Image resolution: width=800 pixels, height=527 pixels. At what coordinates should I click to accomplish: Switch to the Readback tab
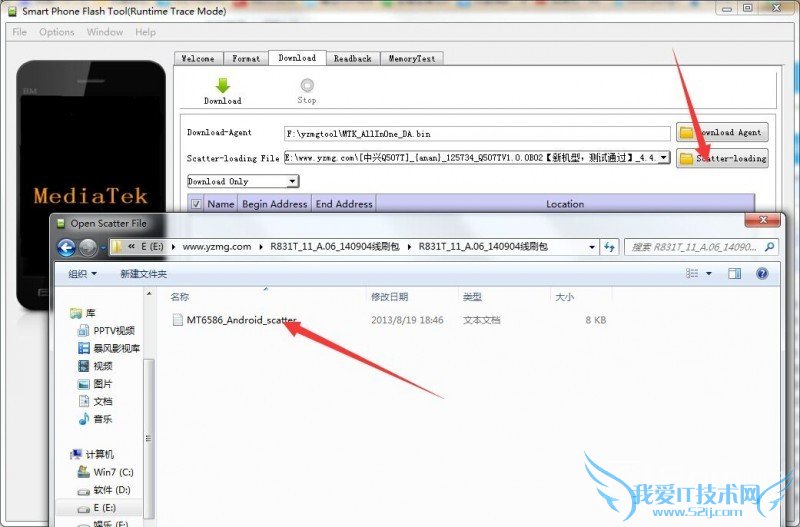[x=353, y=59]
